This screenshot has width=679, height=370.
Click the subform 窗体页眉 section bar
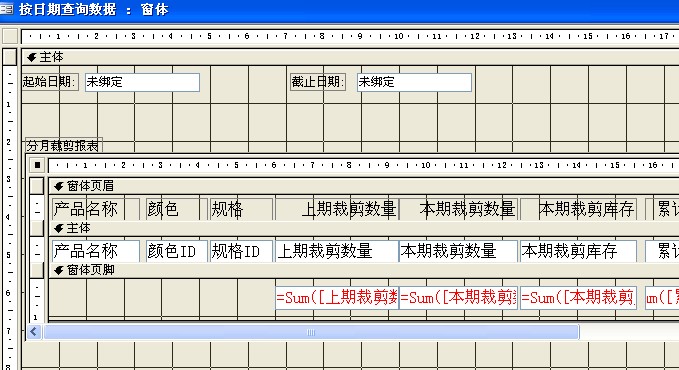point(364,186)
